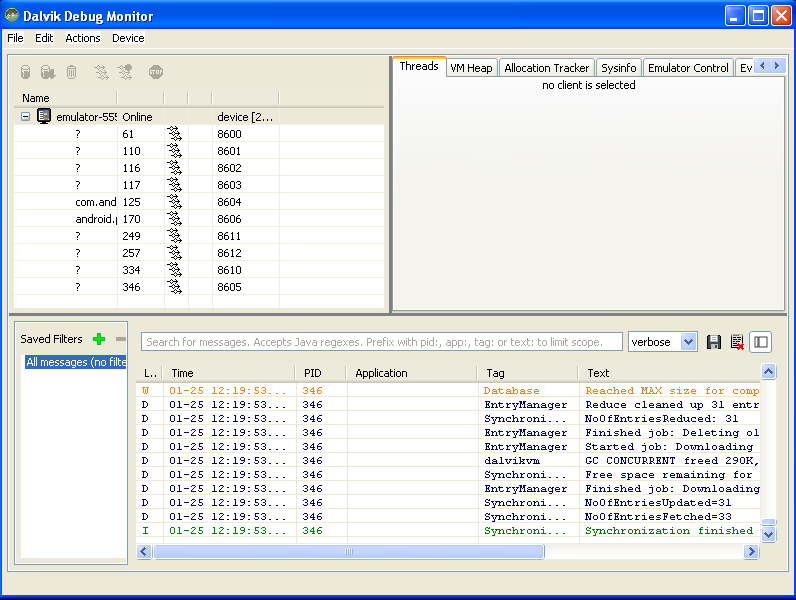The height and width of the screenshot is (600, 796).
Task: Click the Application column header
Action: click(412, 373)
